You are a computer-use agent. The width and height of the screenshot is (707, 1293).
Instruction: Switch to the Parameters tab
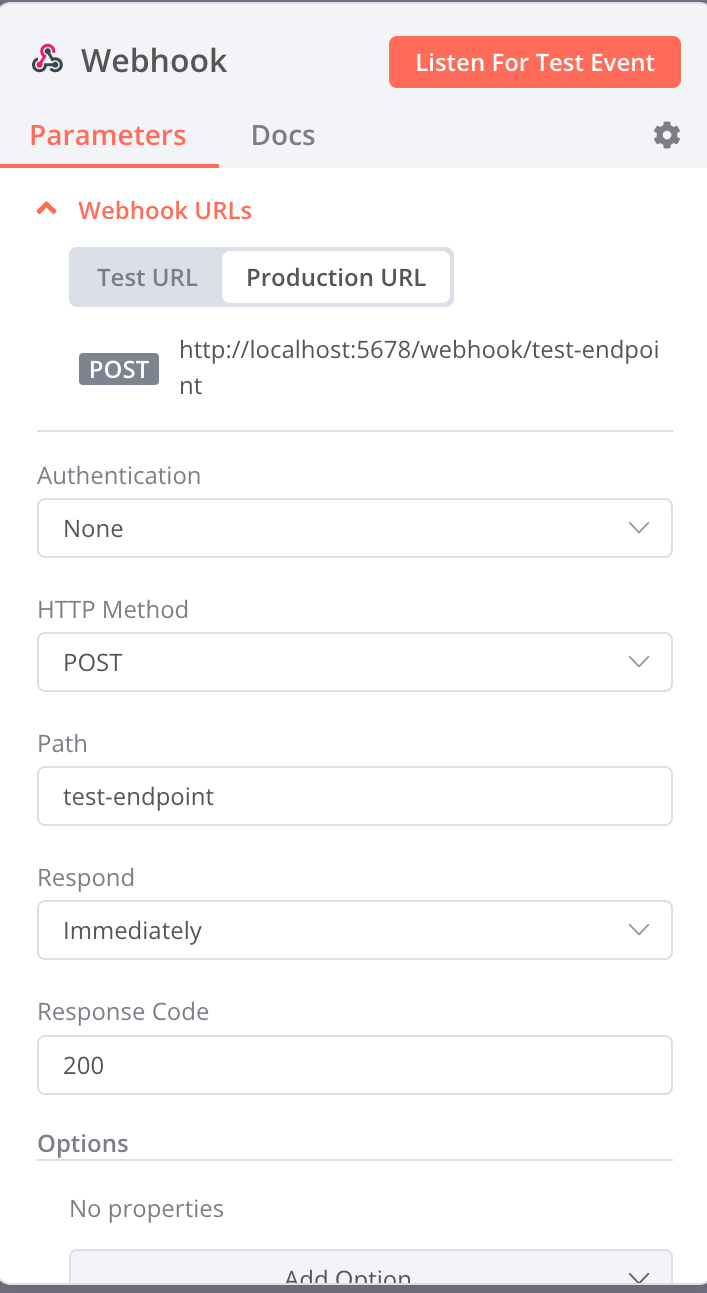coord(108,135)
